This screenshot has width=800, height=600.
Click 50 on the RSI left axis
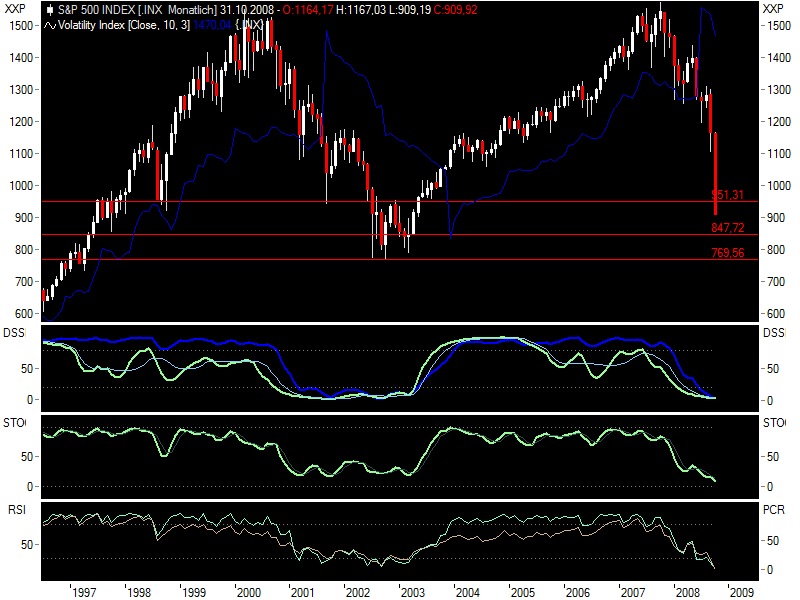pos(27,545)
